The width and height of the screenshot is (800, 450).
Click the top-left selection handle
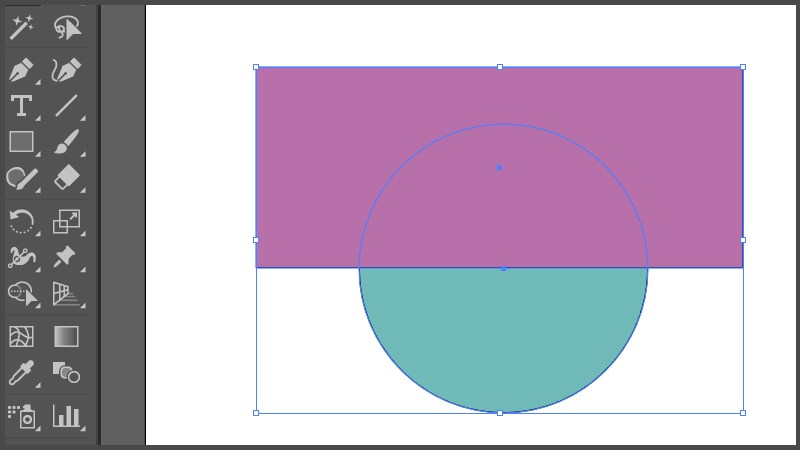(x=256, y=67)
